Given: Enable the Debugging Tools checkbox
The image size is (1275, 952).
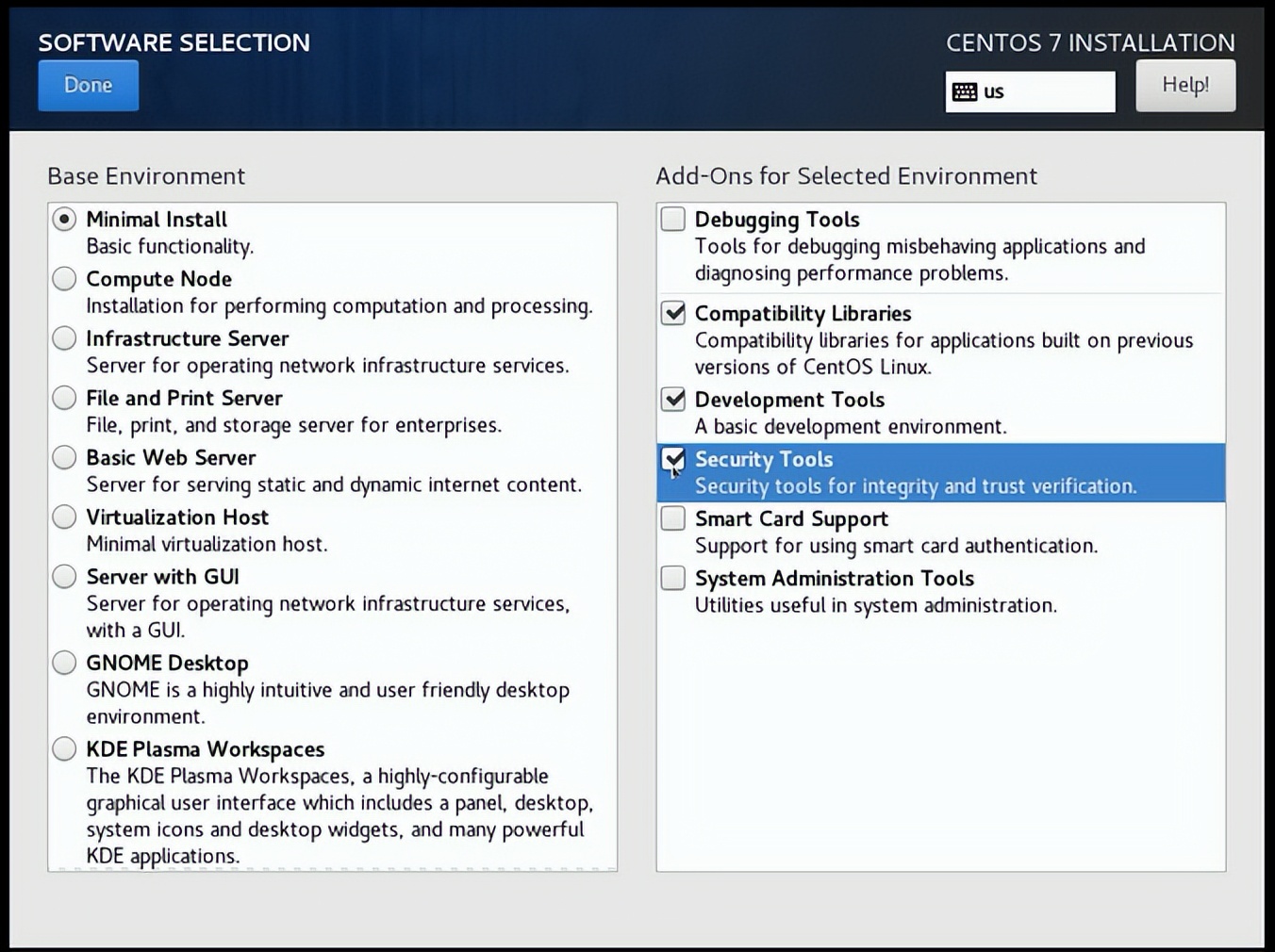Looking at the screenshot, I should click(673, 220).
